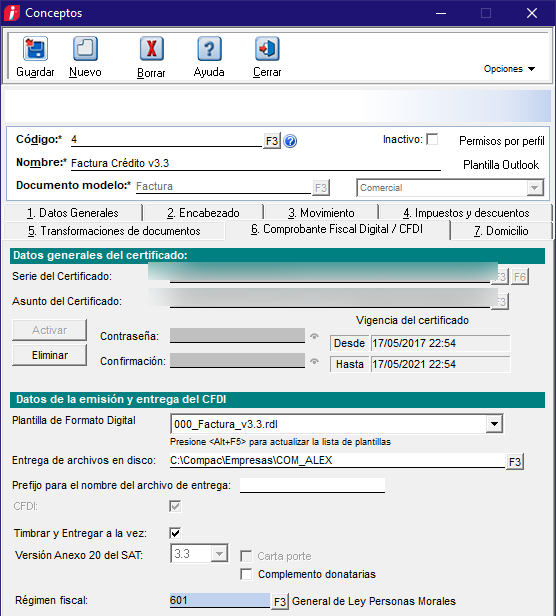The width and height of the screenshot is (556, 616).
Task: Open F3 lookup for Documento modelo
Action: tap(321, 188)
